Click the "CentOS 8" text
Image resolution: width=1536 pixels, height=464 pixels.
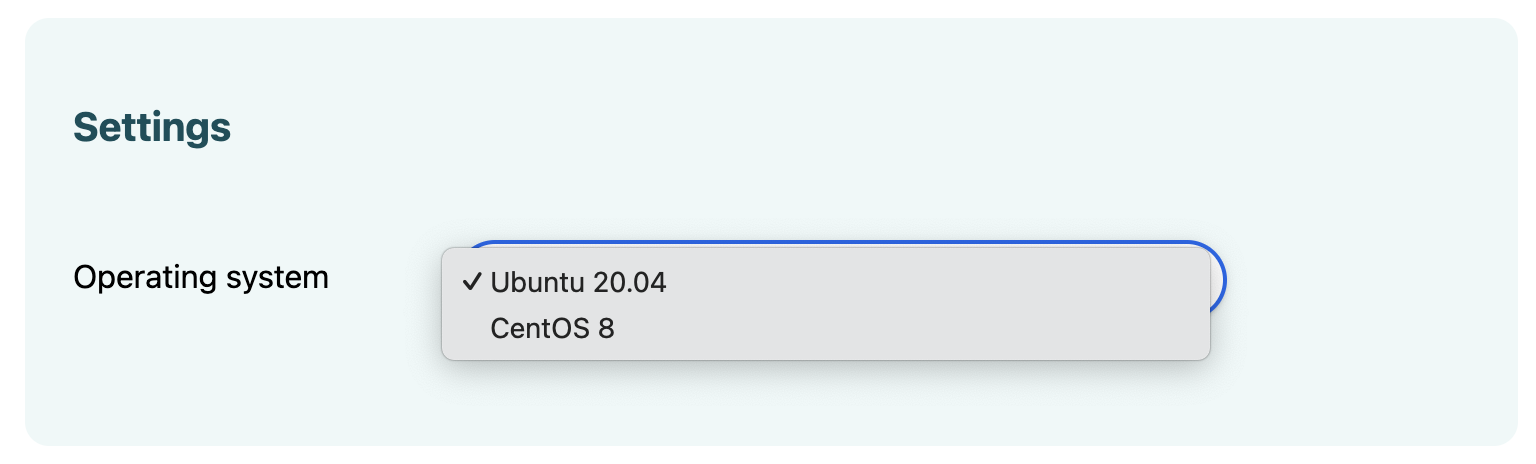(552, 328)
